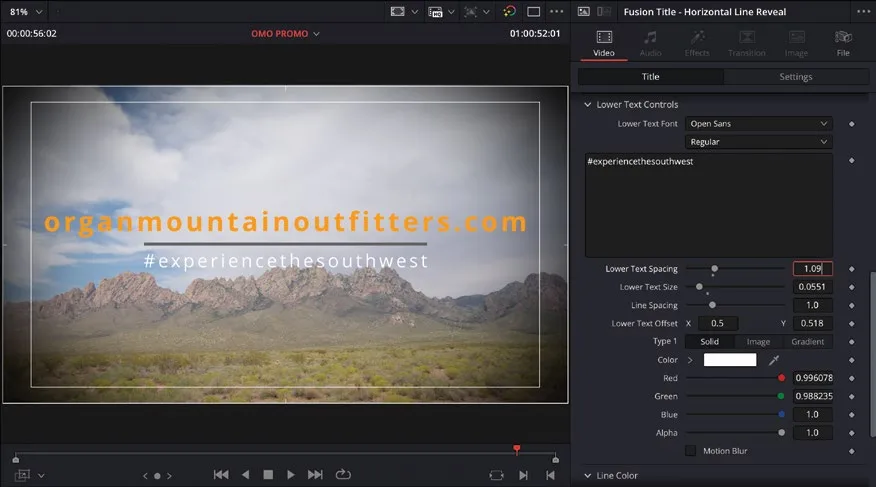This screenshot has height=487, width=876.
Task: Click the Lower Text Offset Y field
Action: coord(812,323)
